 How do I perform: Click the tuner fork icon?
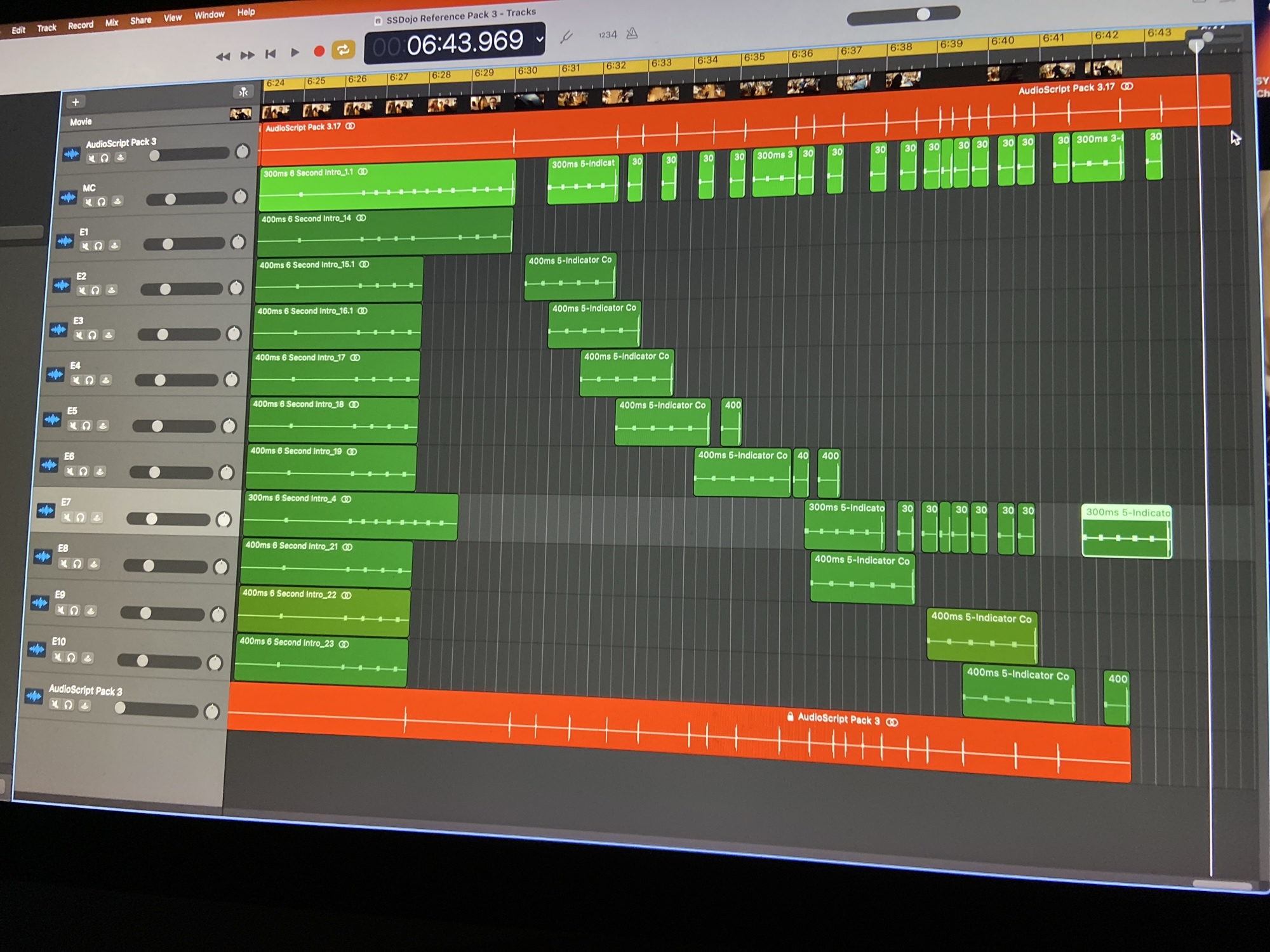[x=566, y=37]
